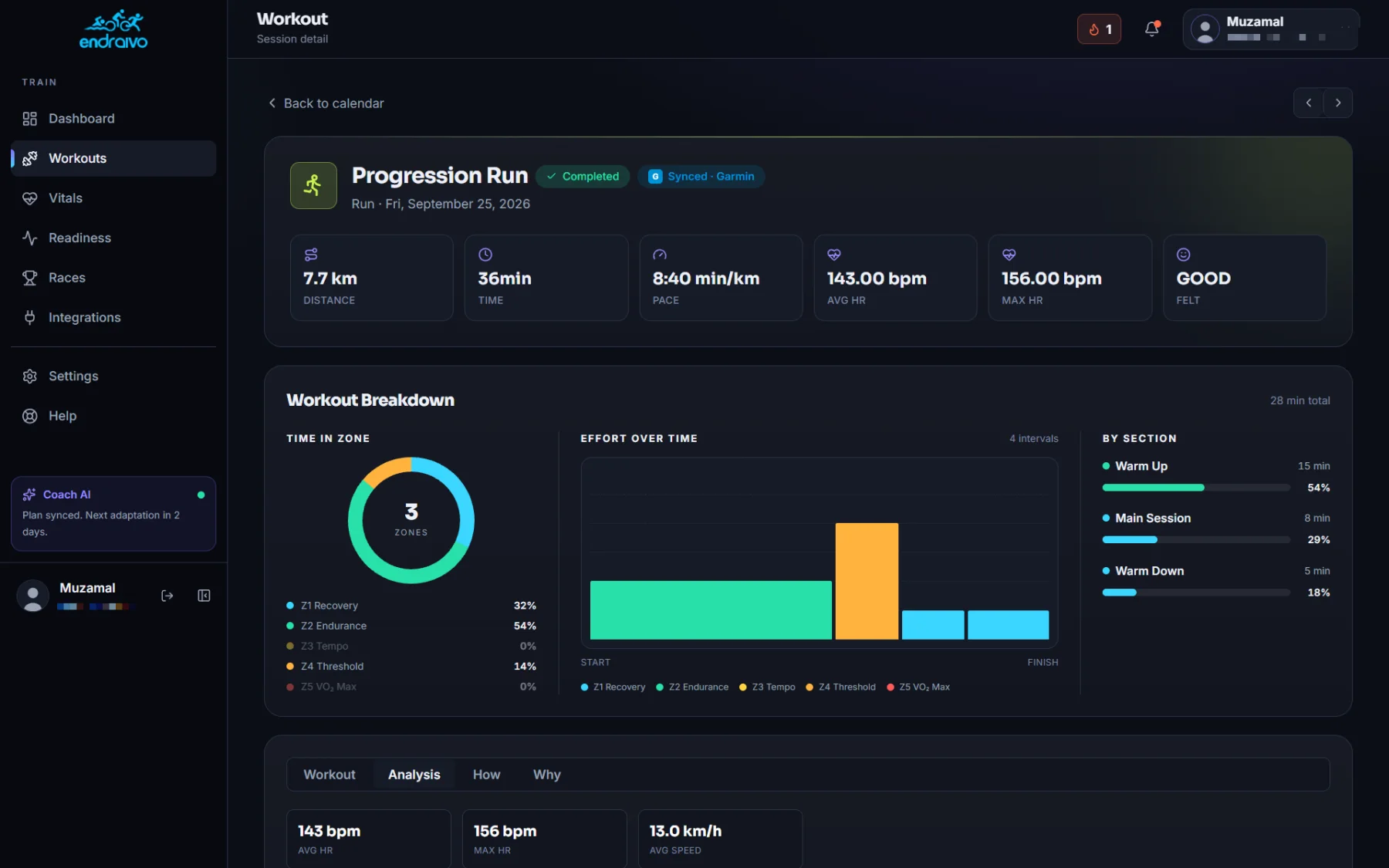1389x868 pixels.
Task: Click the Warm Up progress bar
Action: [1196, 488]
